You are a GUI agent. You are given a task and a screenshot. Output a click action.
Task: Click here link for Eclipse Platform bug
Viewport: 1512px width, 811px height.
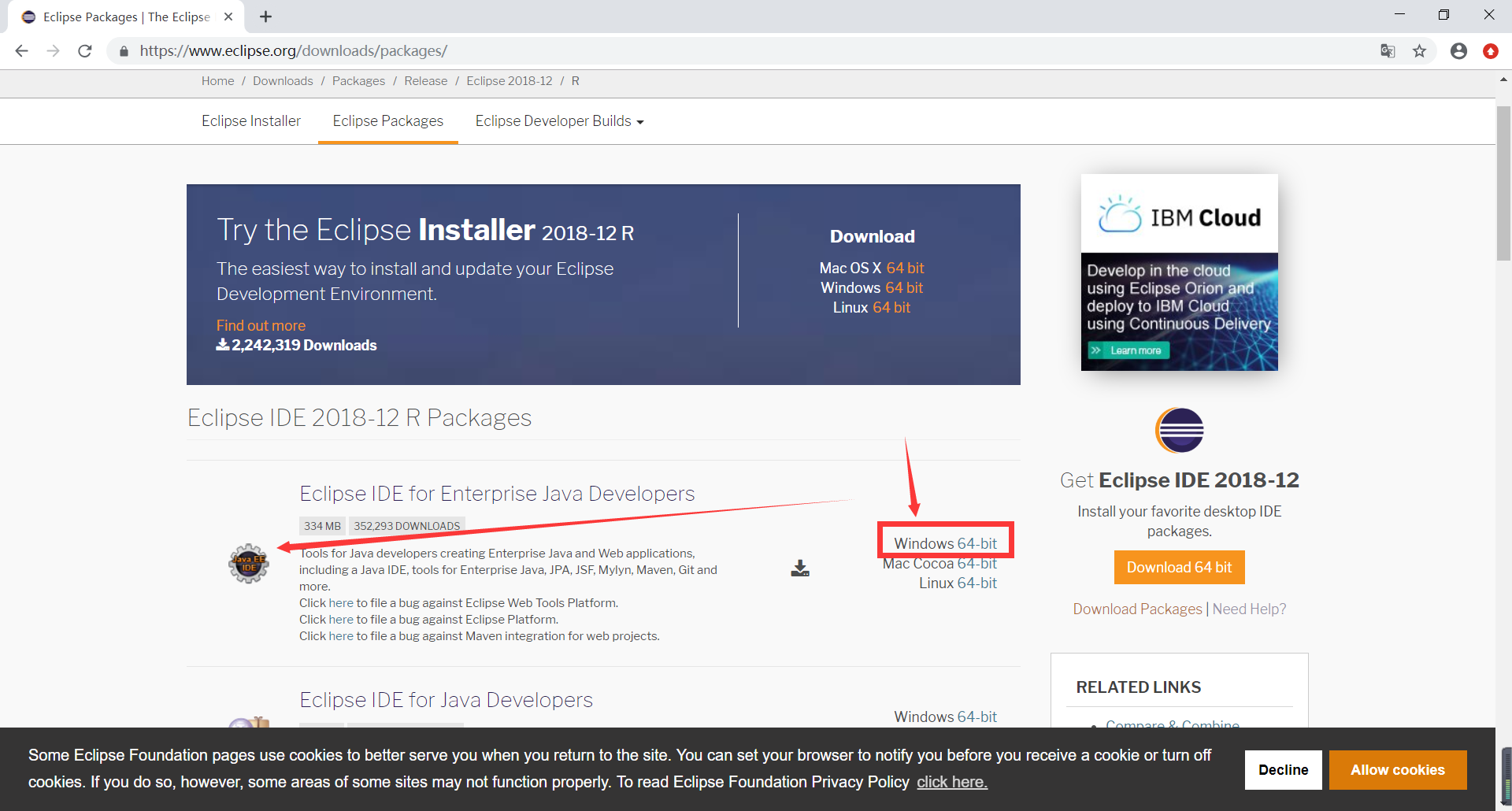point(341,620)
